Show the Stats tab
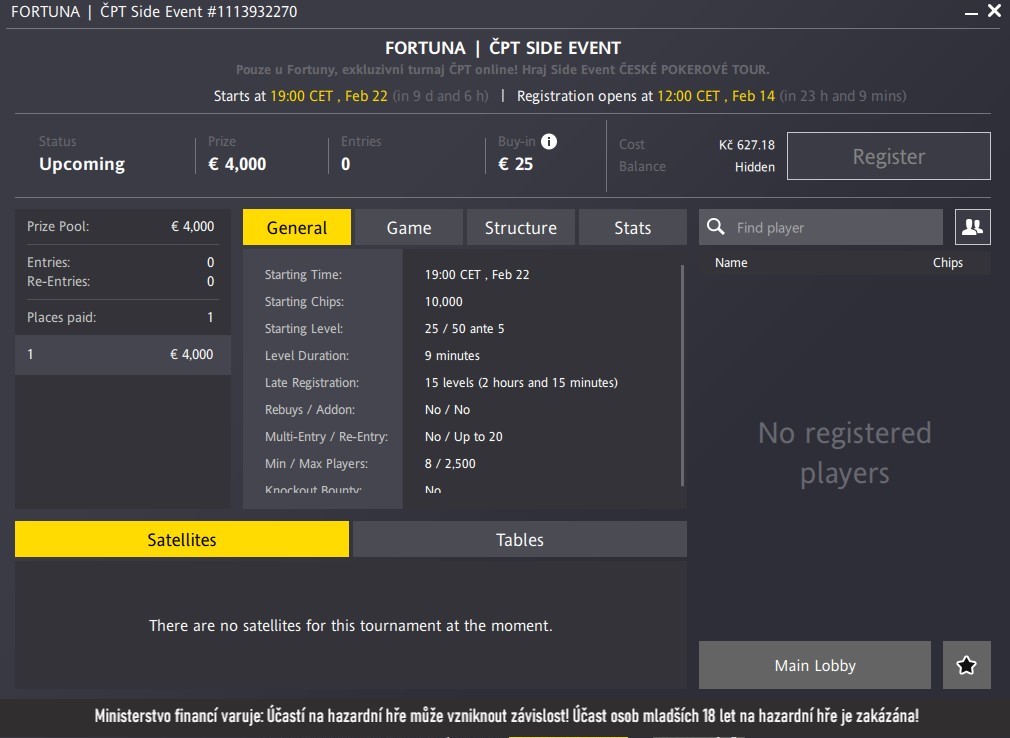The height and width of the screenshot is (738, 1010). pyautogui.click(x=633, y=227)
